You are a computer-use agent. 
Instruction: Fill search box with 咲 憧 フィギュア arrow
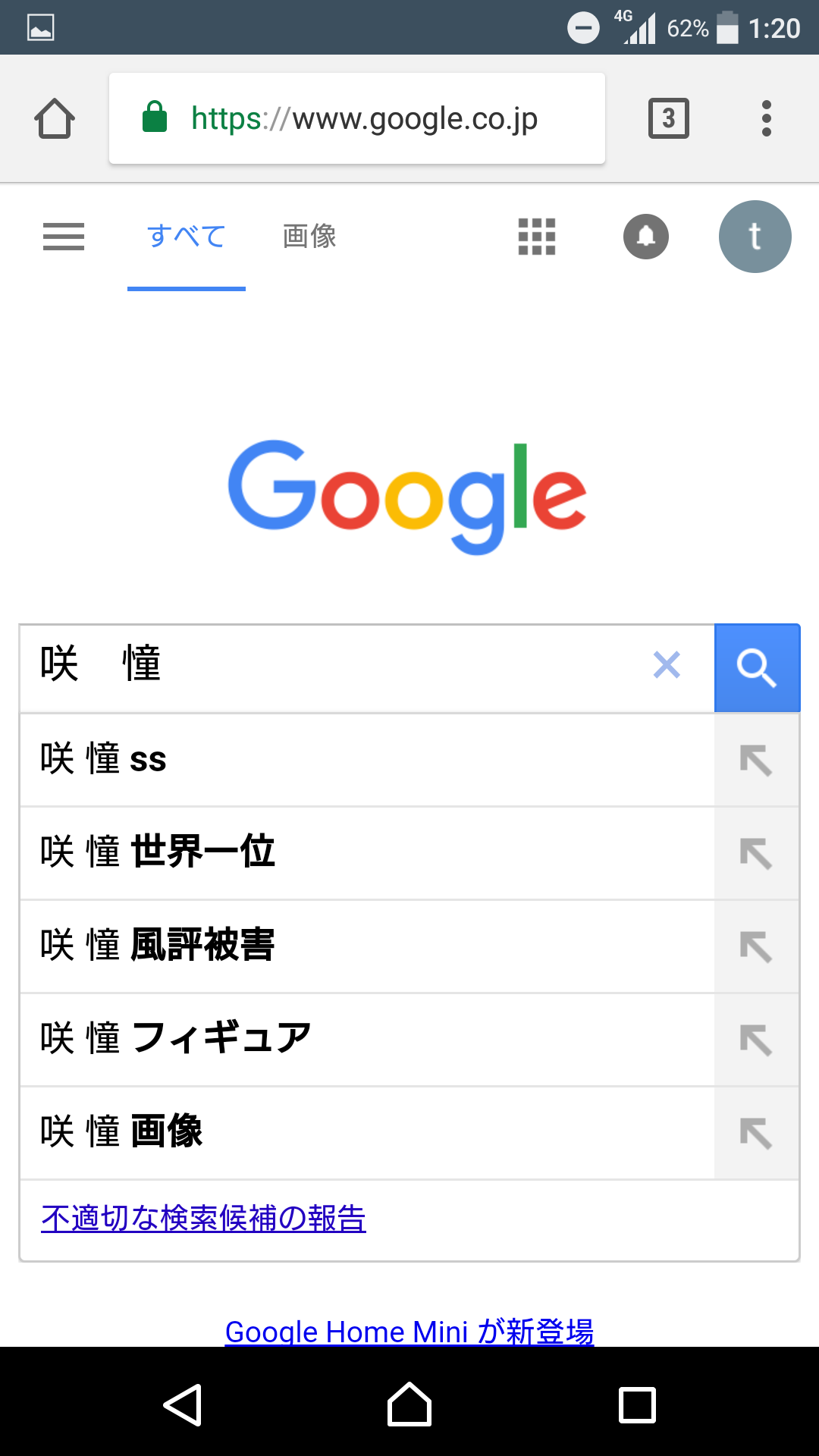point(756,1040)
